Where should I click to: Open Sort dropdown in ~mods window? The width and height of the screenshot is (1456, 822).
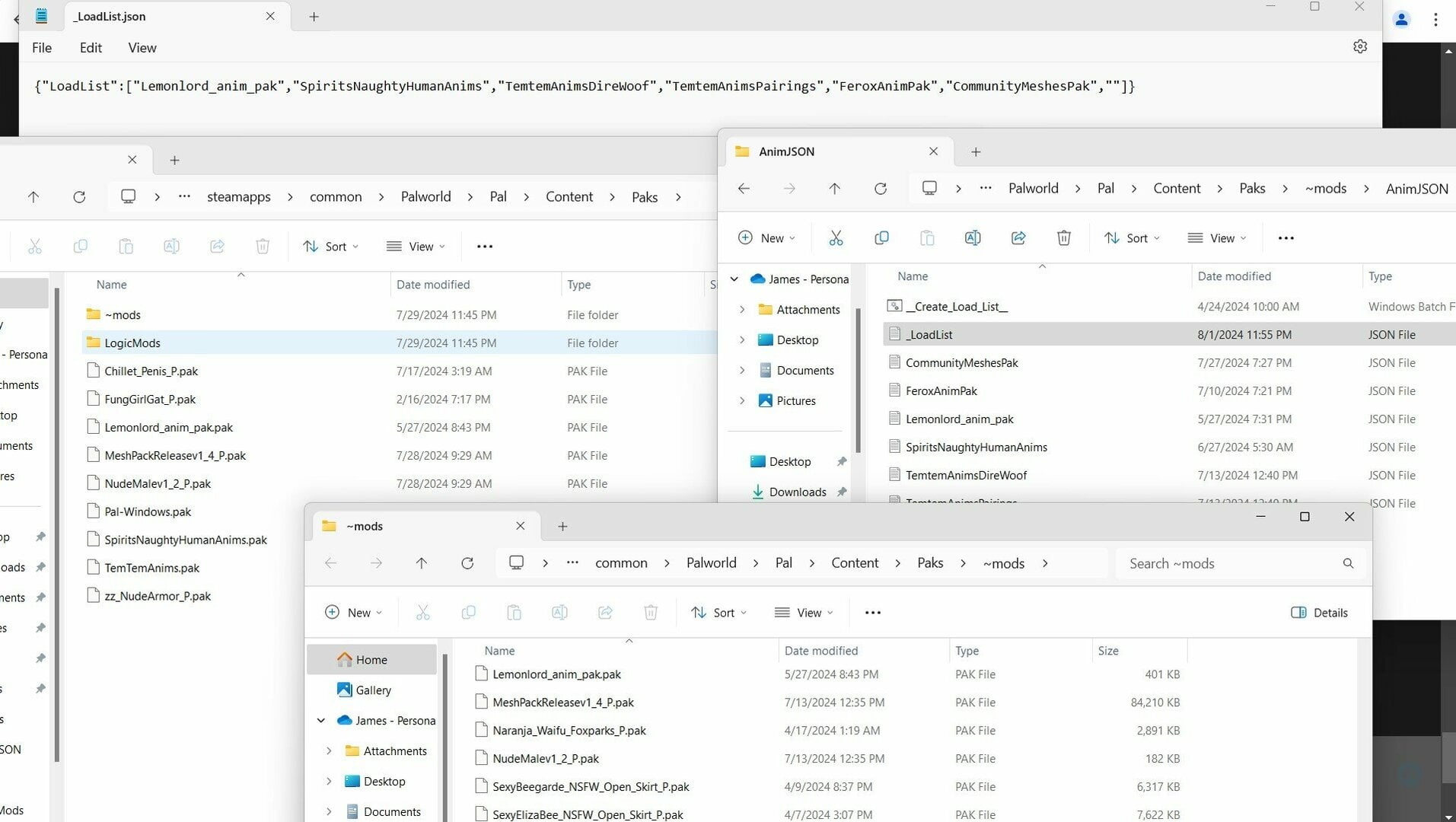tap(718, 613)
